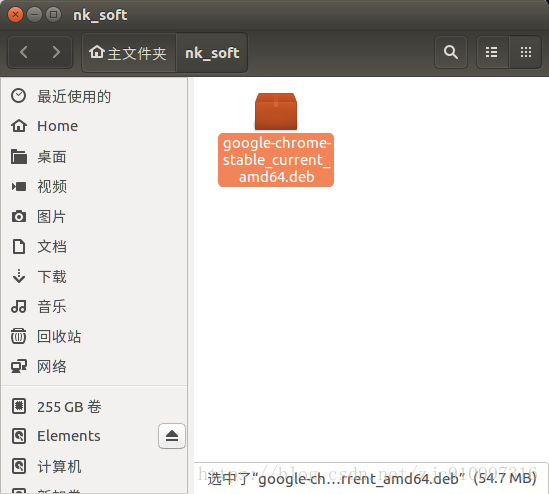Minimize the nk_soft window
Image resolution: width=549 pixels, height=494 pixels.
[34, 15]
